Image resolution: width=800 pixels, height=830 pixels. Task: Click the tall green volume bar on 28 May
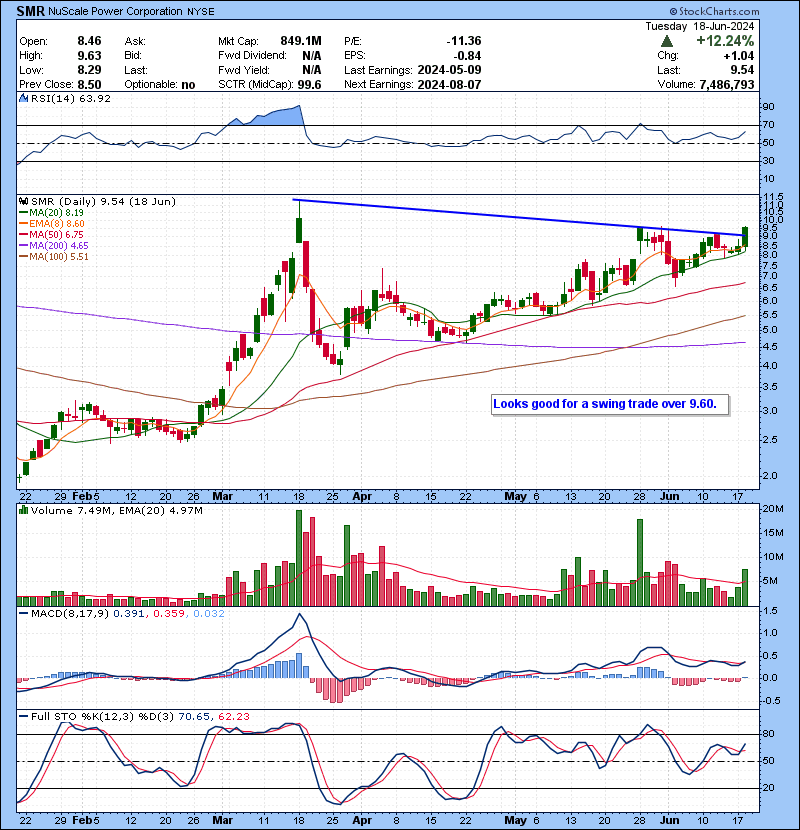(640, 563)
